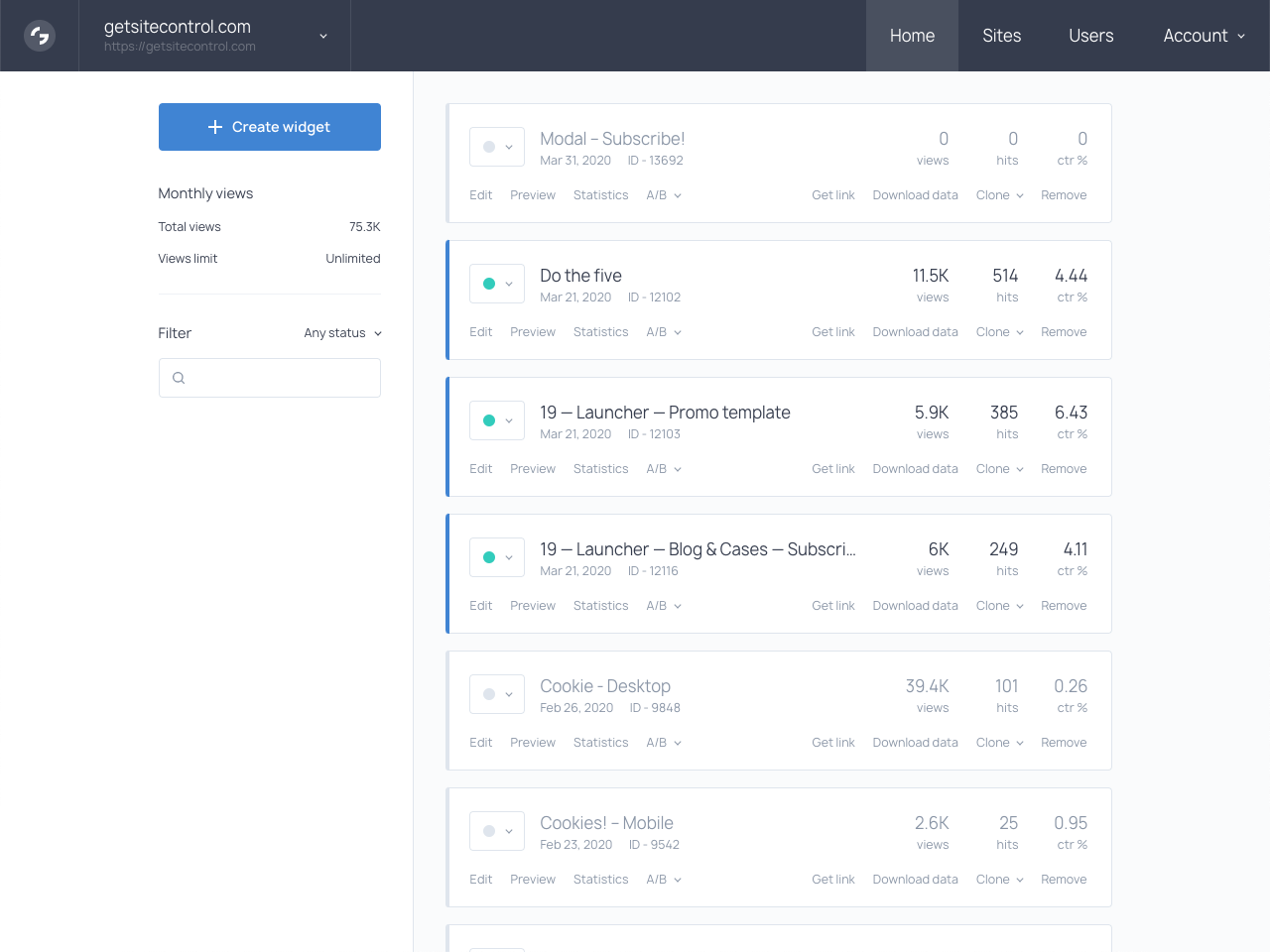This screenshot has width=1270, height=952.
Task: Expand A/B options for Do the five
Action: tap(664, 332)
